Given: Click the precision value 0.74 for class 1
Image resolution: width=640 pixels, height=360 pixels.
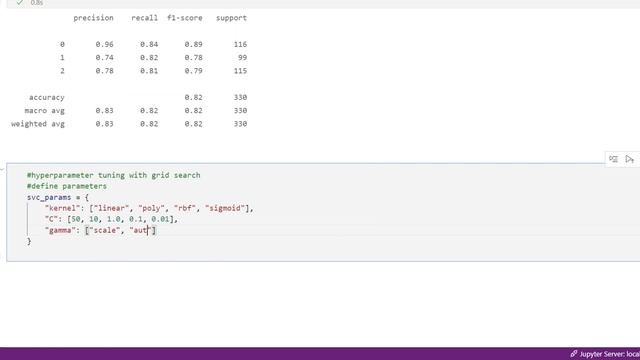Looking at the screenshot, I should pos(104,58).
